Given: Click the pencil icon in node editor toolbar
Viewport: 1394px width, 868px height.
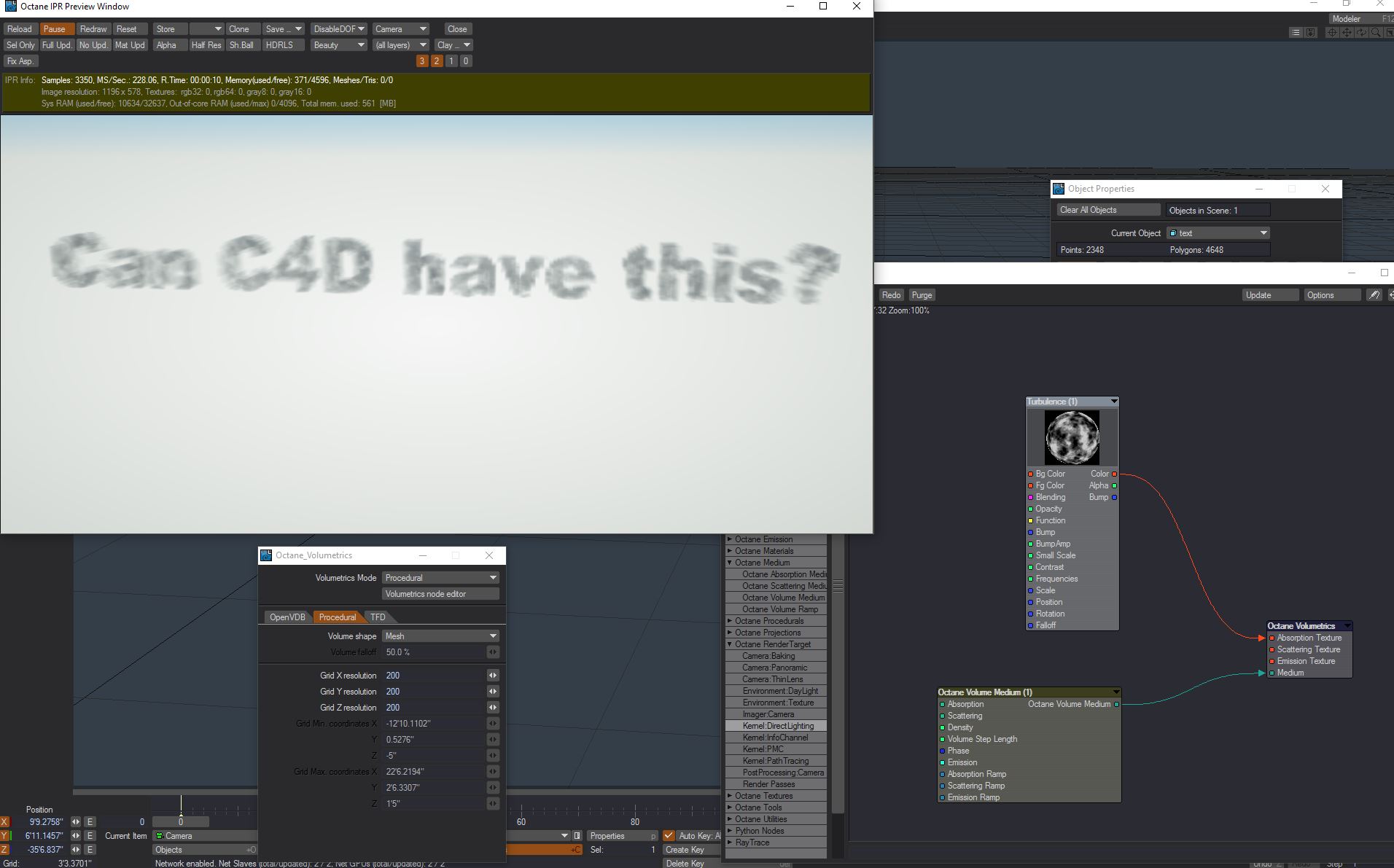Looking at the screenshot, I should 1374,295.
